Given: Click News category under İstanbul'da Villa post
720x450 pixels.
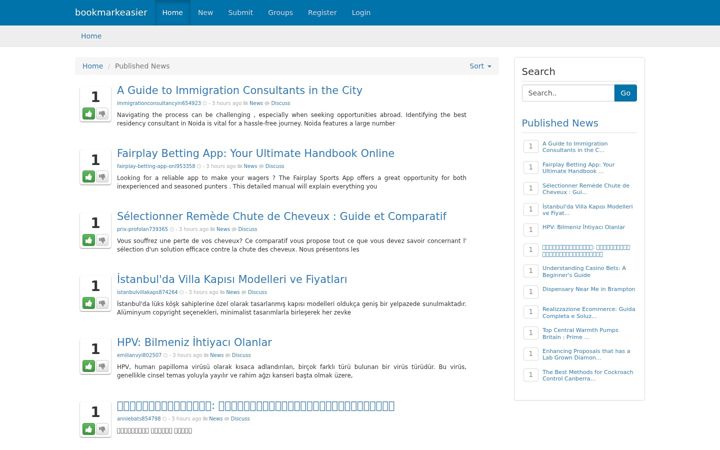Looking at the screenshot, I should (233, 292).
